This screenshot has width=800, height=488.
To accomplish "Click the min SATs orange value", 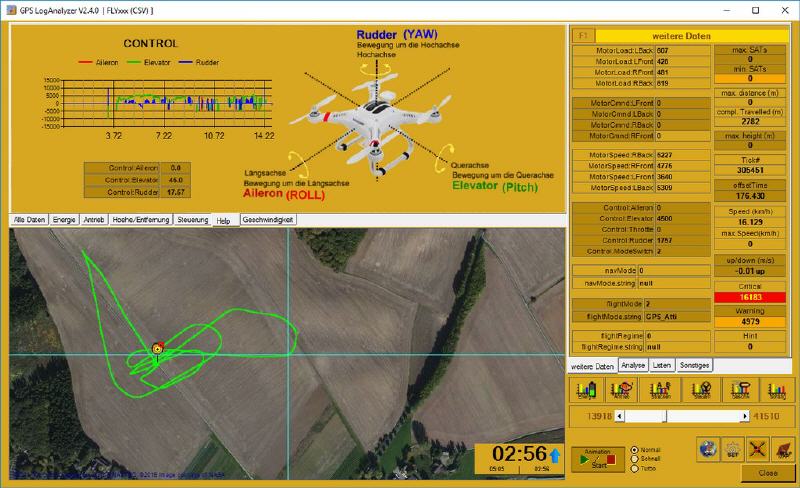I will pyautogui.click(x=749, y=79).
